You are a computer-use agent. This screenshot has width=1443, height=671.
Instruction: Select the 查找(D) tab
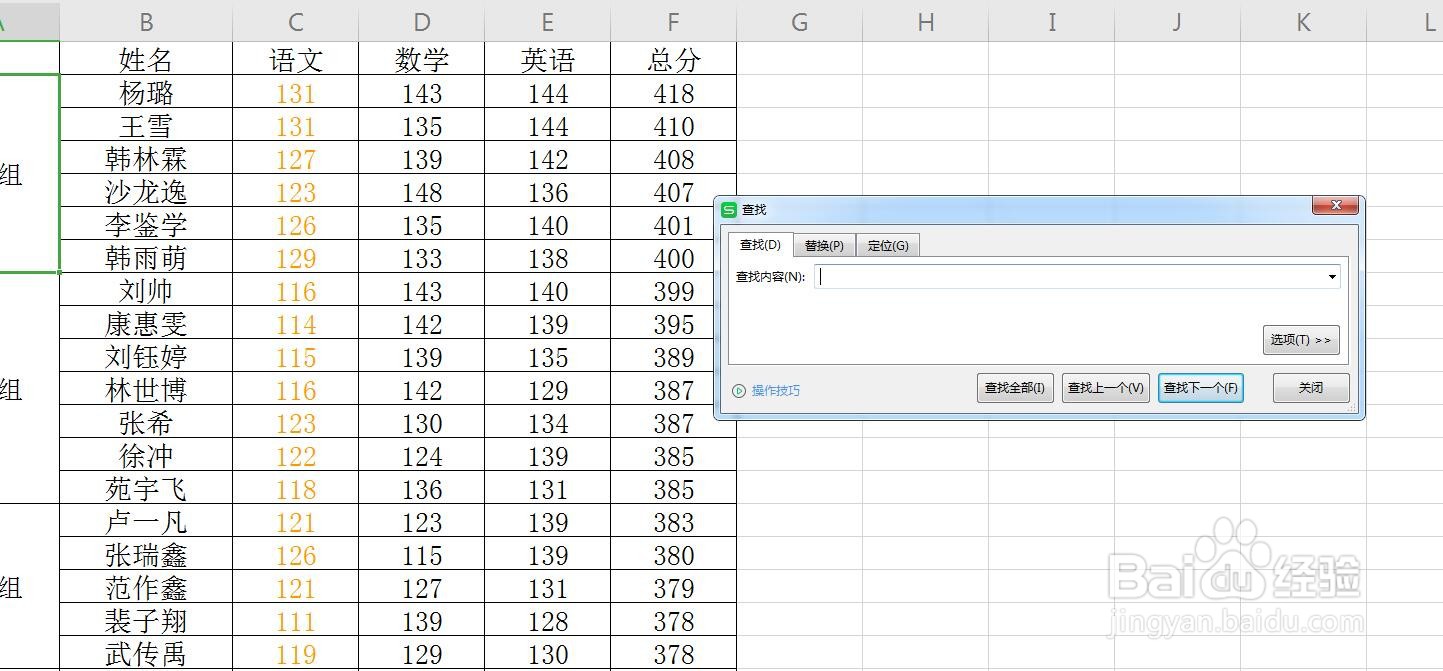(x=761, y=245)
